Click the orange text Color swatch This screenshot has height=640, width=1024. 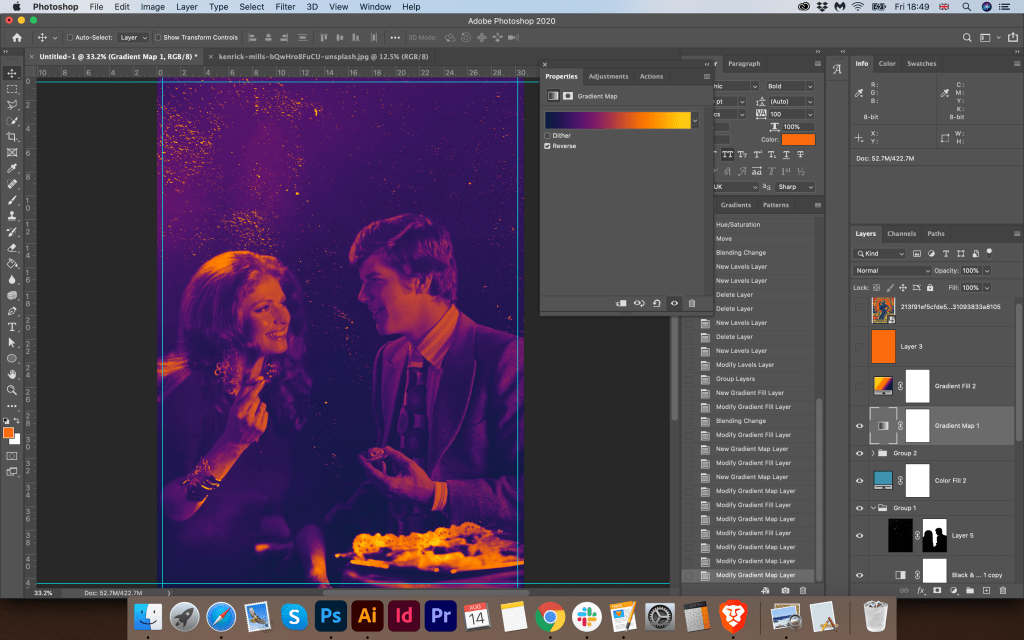tap(798, 139)
